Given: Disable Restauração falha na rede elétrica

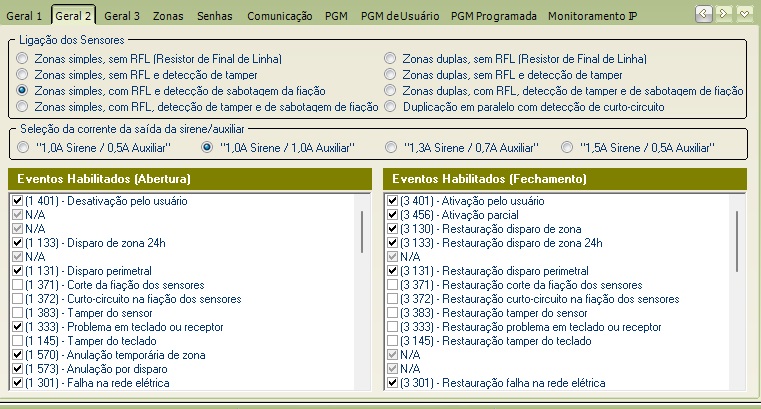Looking at the screenshot, I should coord(393,383).
